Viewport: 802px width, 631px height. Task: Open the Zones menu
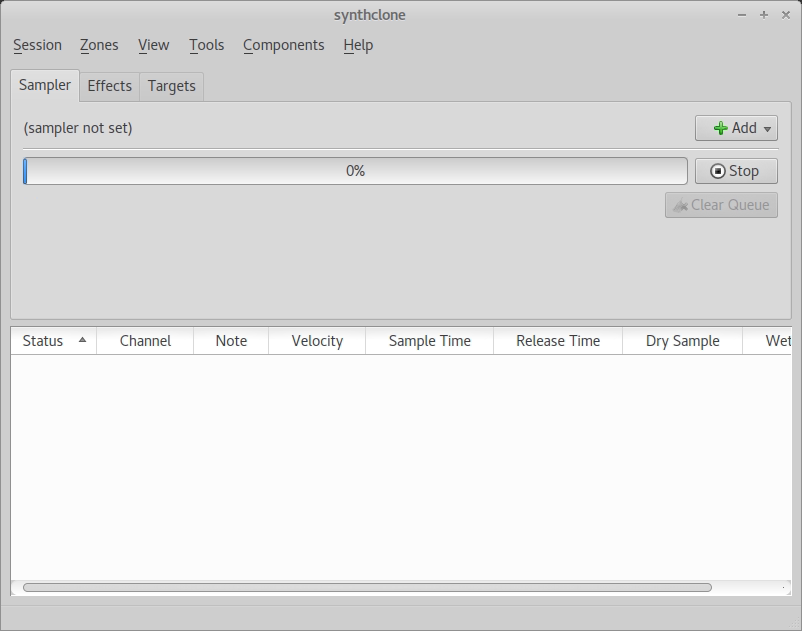coord(99,45)
